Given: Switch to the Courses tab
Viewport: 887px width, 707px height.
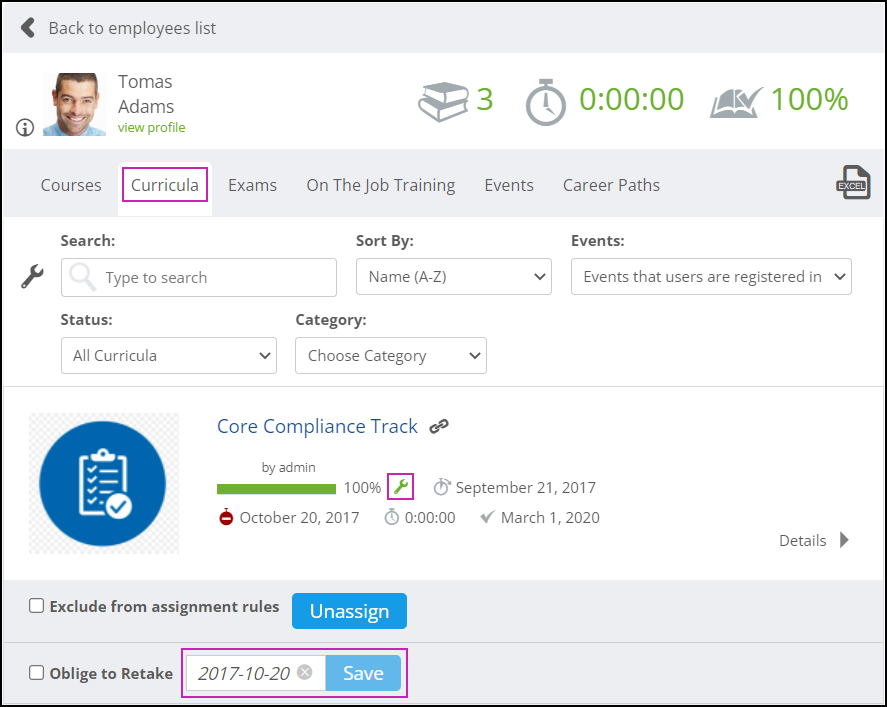Looking at the screenshot, I should (71, 185).
